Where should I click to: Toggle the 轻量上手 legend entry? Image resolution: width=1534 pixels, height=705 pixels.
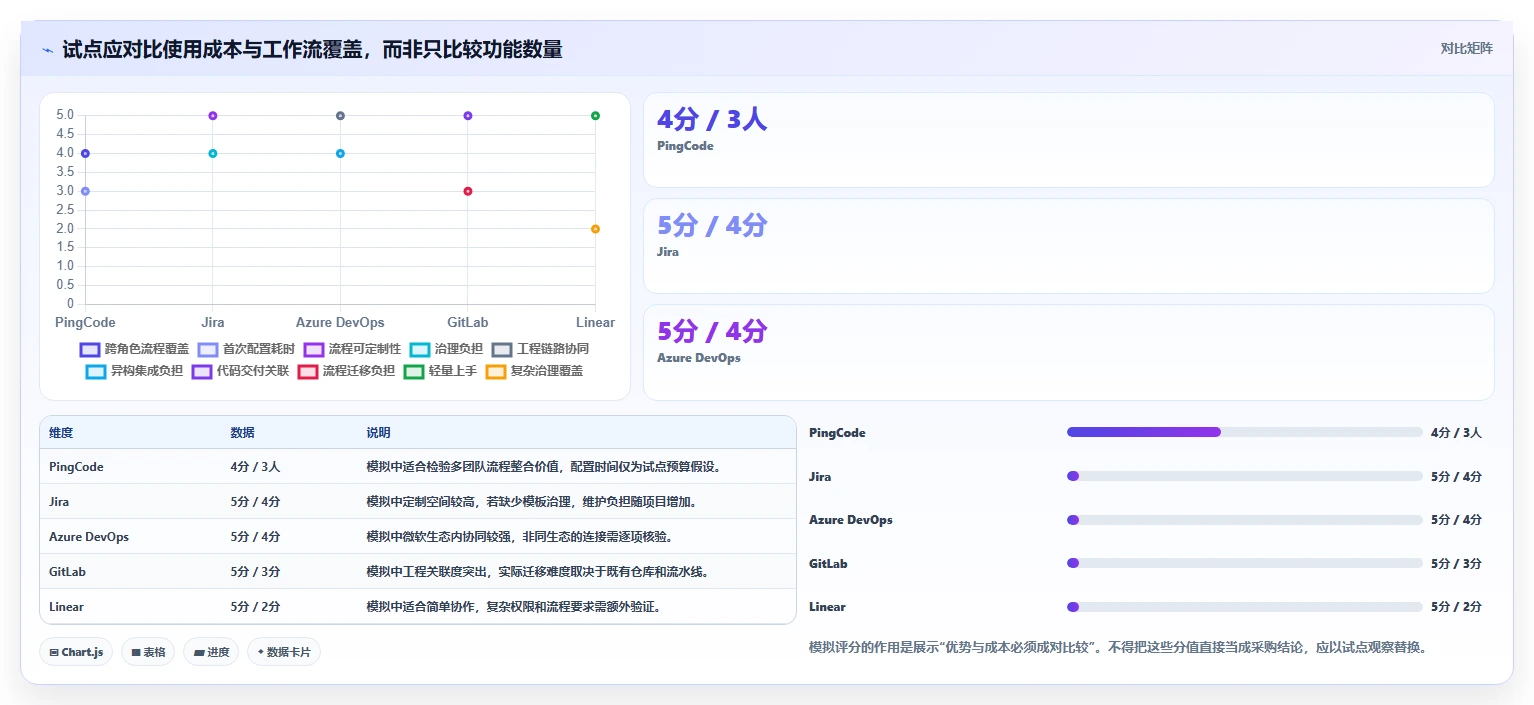click(441, 371)
